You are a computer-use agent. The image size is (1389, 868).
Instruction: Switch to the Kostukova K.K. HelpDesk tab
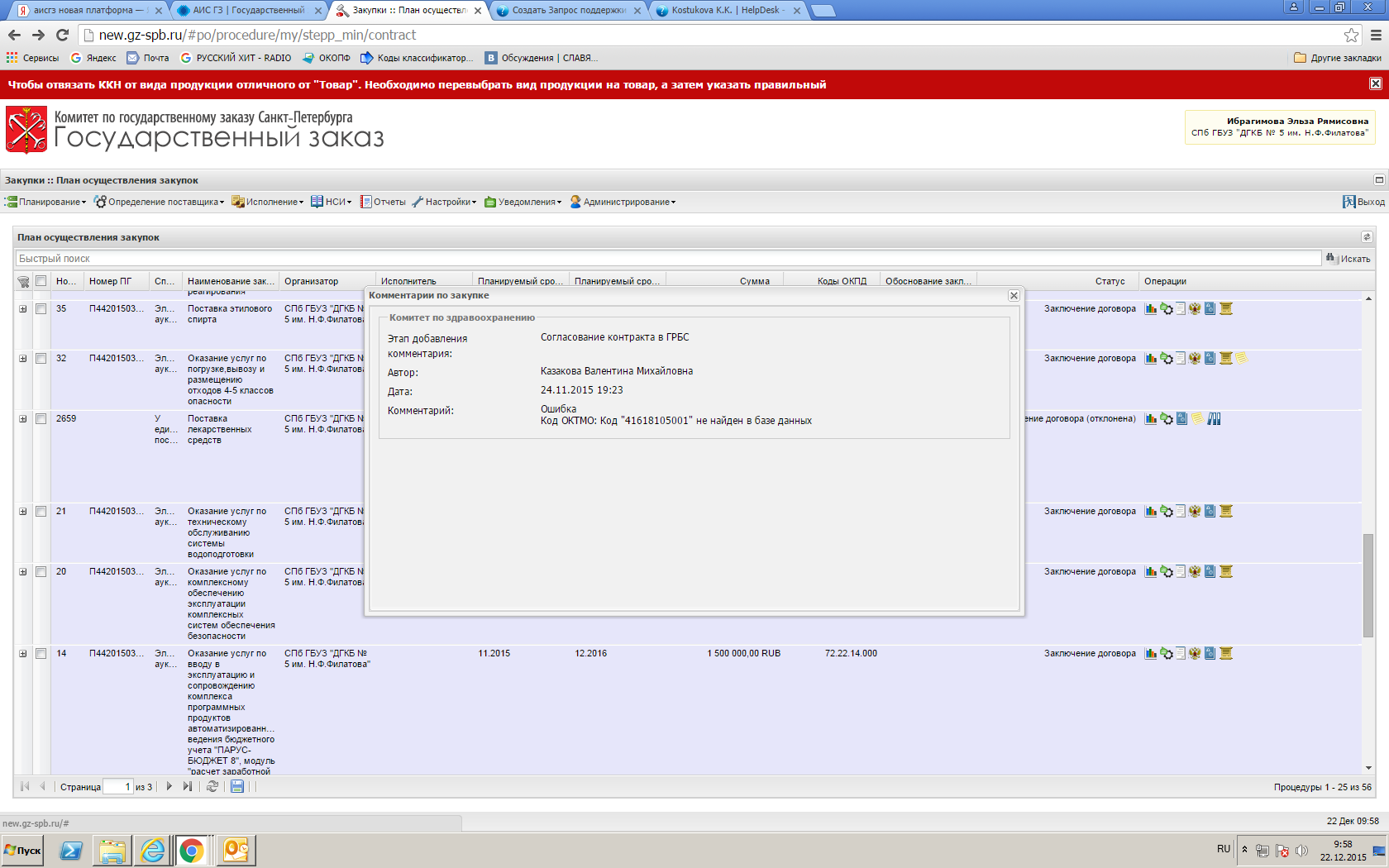pyautogui.click(x=728, y=11)
